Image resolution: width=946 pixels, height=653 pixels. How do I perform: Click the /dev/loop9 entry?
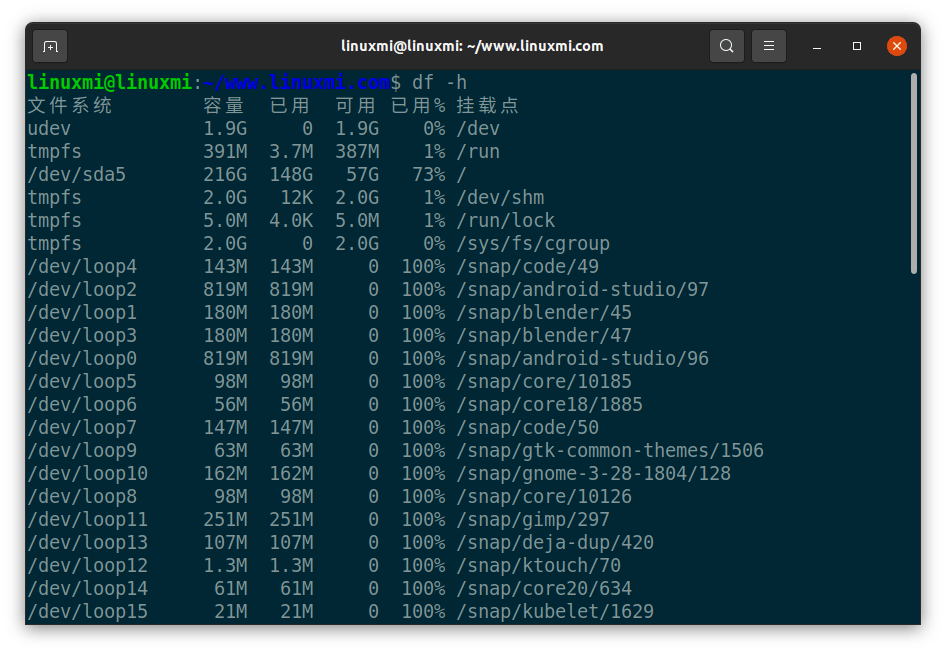(82, 451)
